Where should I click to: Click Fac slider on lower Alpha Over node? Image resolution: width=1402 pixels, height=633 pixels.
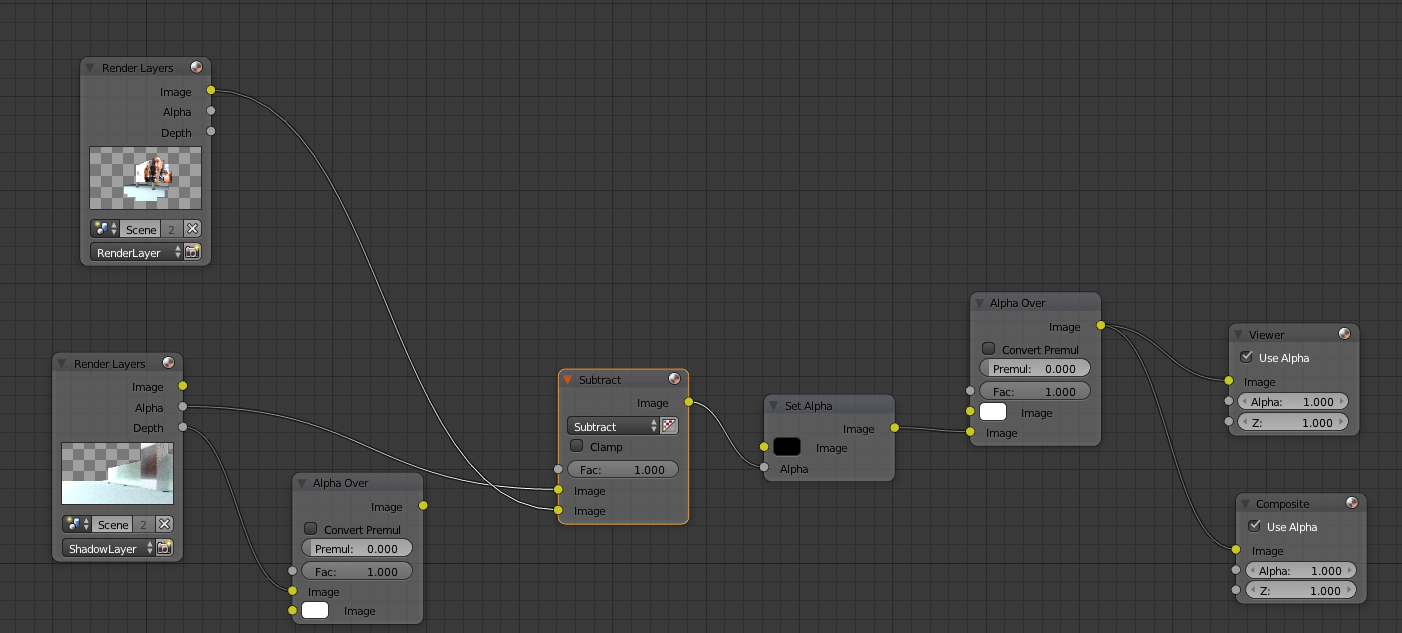357,571
